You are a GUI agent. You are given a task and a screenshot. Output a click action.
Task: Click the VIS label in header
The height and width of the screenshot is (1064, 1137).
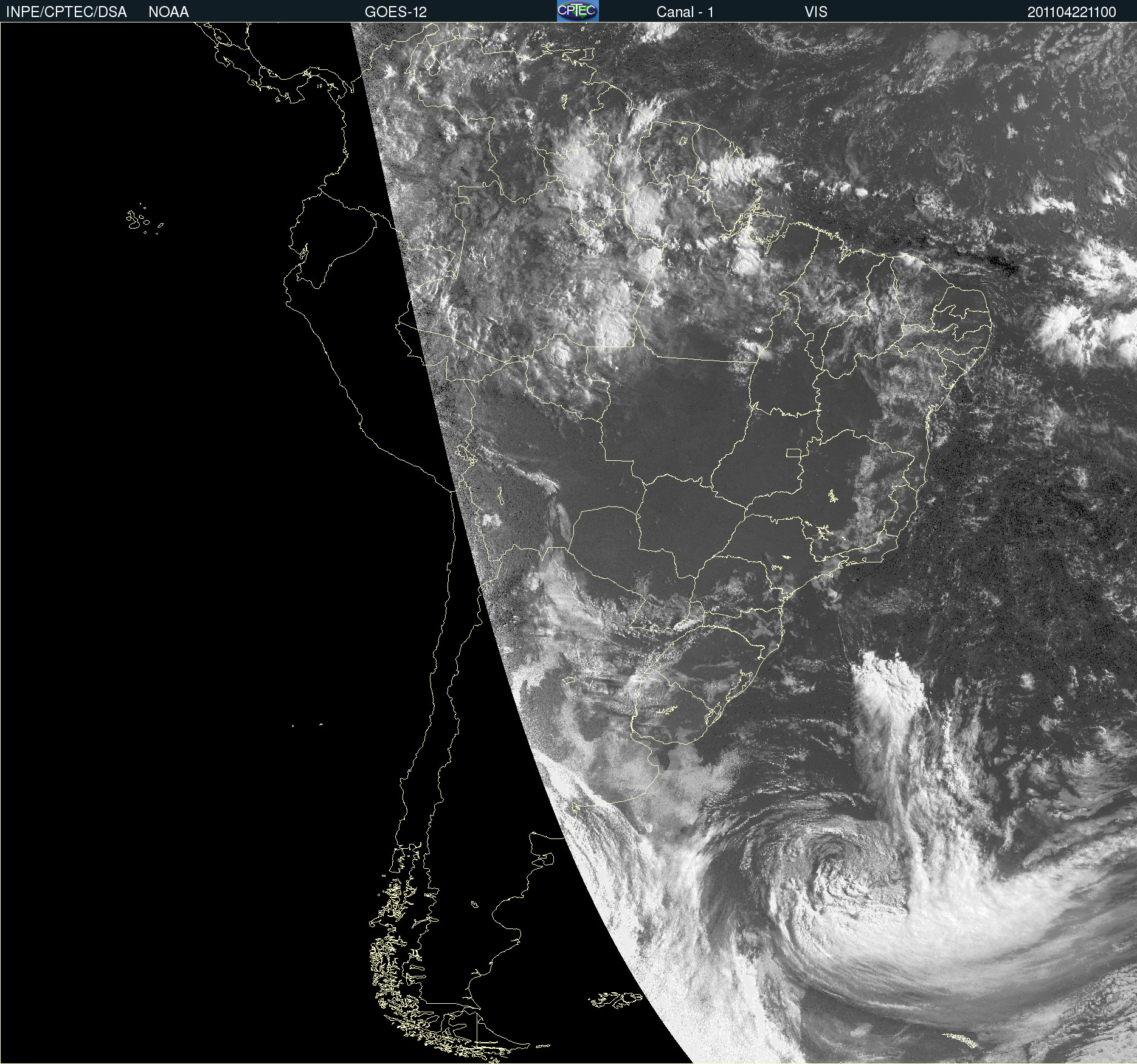[x=816, y=12]
